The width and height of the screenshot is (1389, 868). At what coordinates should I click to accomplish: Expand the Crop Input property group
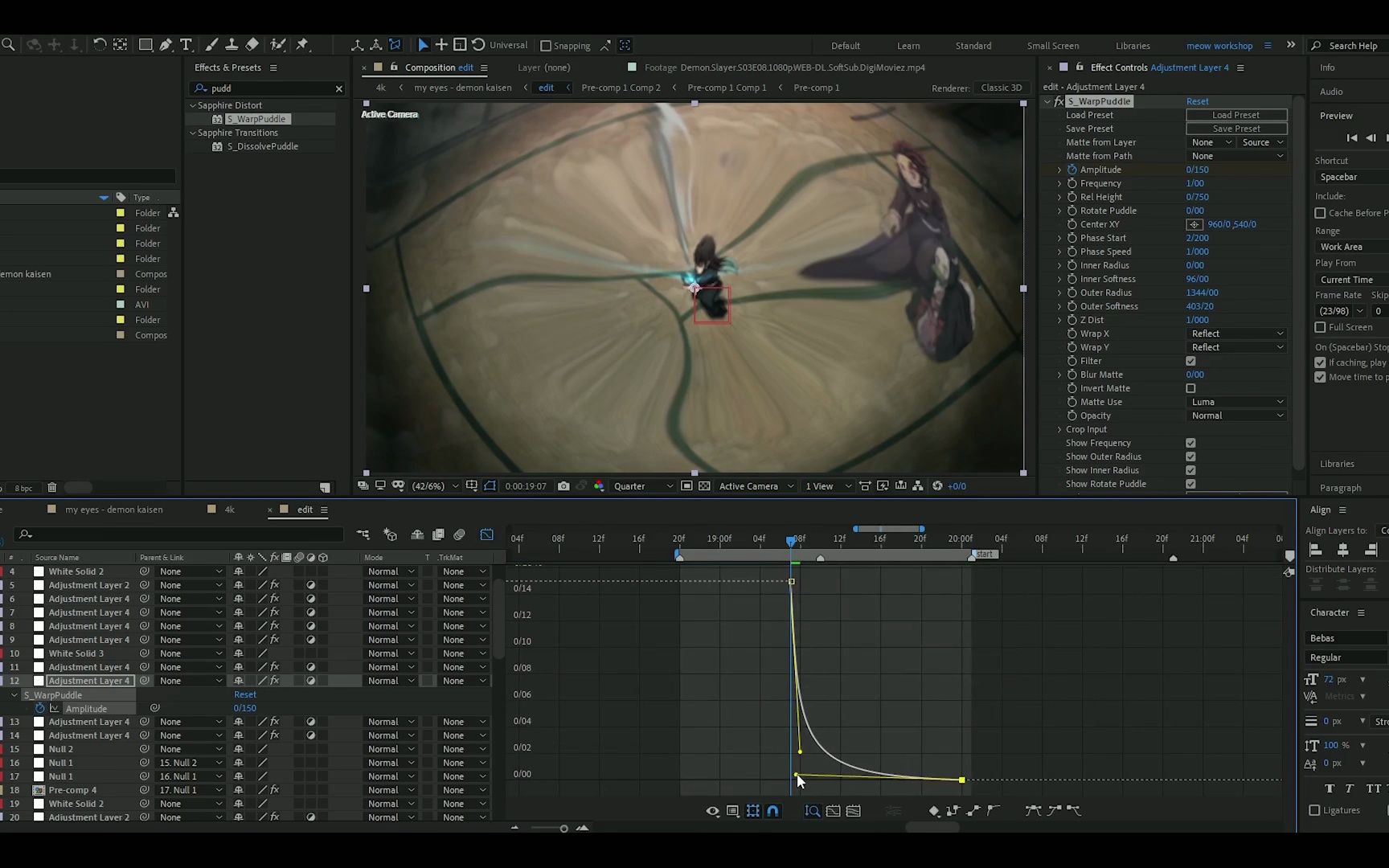click(x=1059, y=429)
